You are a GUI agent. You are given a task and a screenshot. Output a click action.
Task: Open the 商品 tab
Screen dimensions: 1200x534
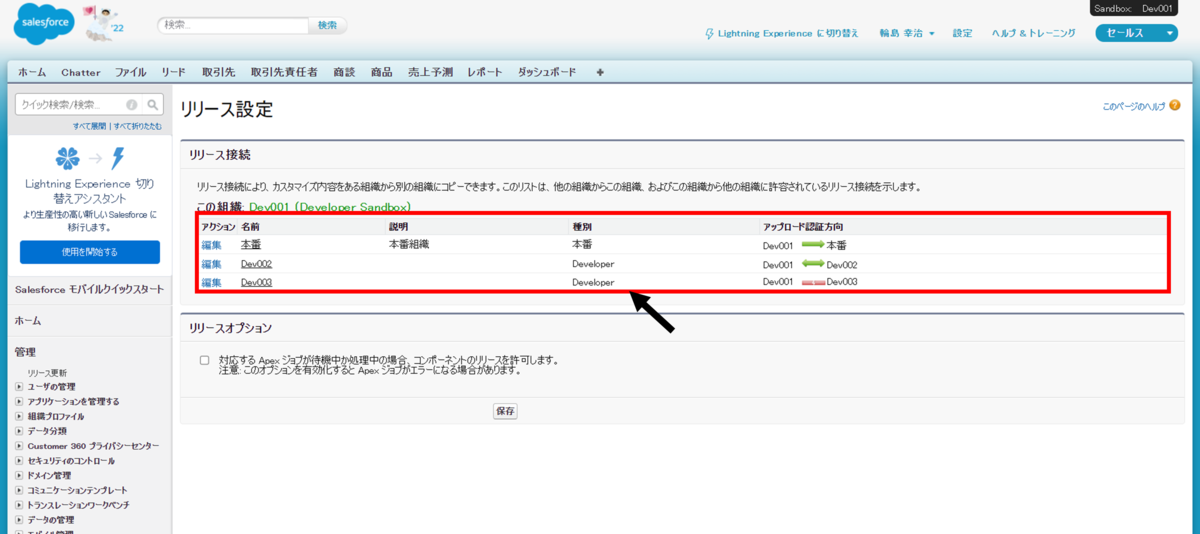(x=382, y=72)
